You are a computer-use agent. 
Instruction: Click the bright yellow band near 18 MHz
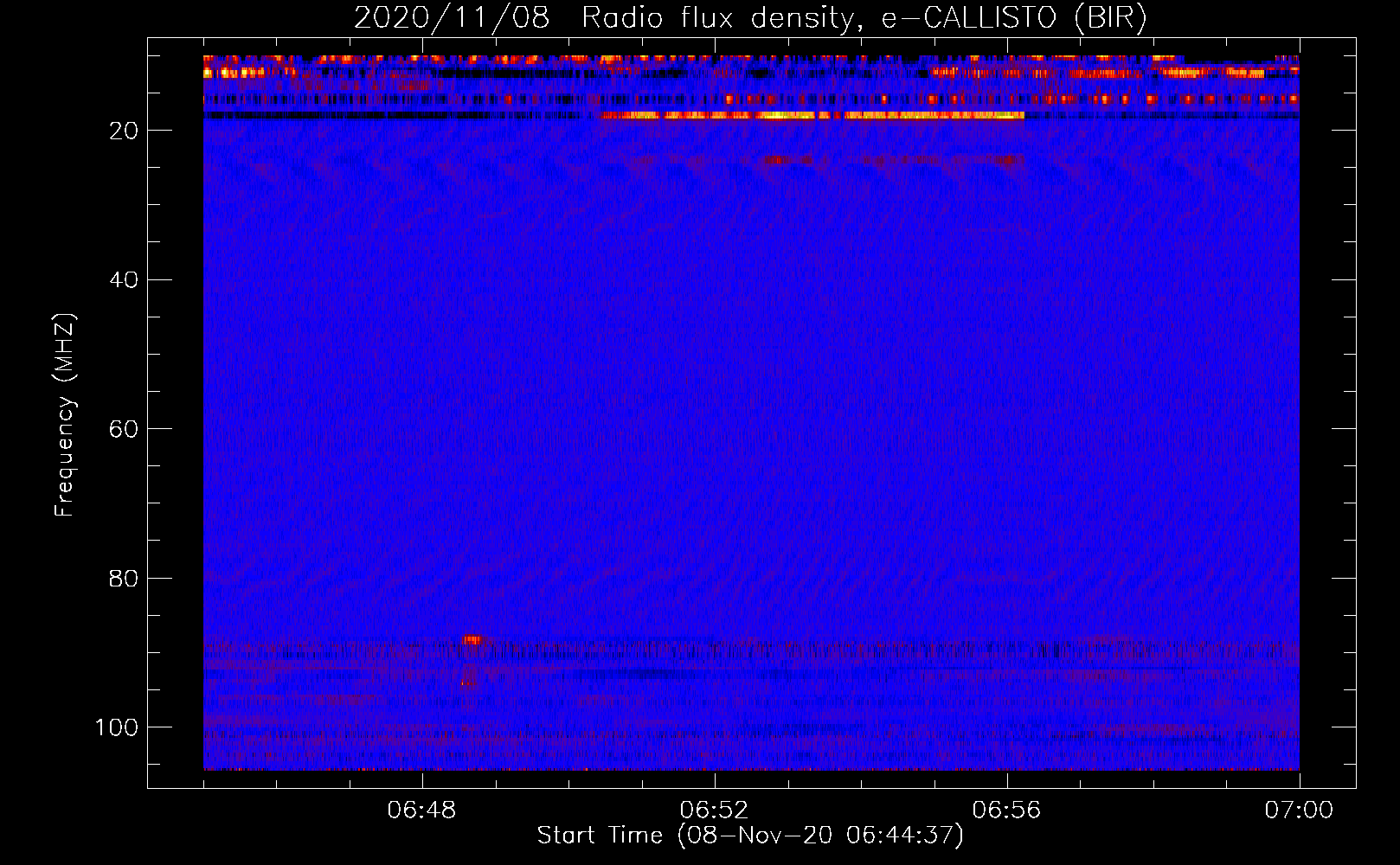813,115
